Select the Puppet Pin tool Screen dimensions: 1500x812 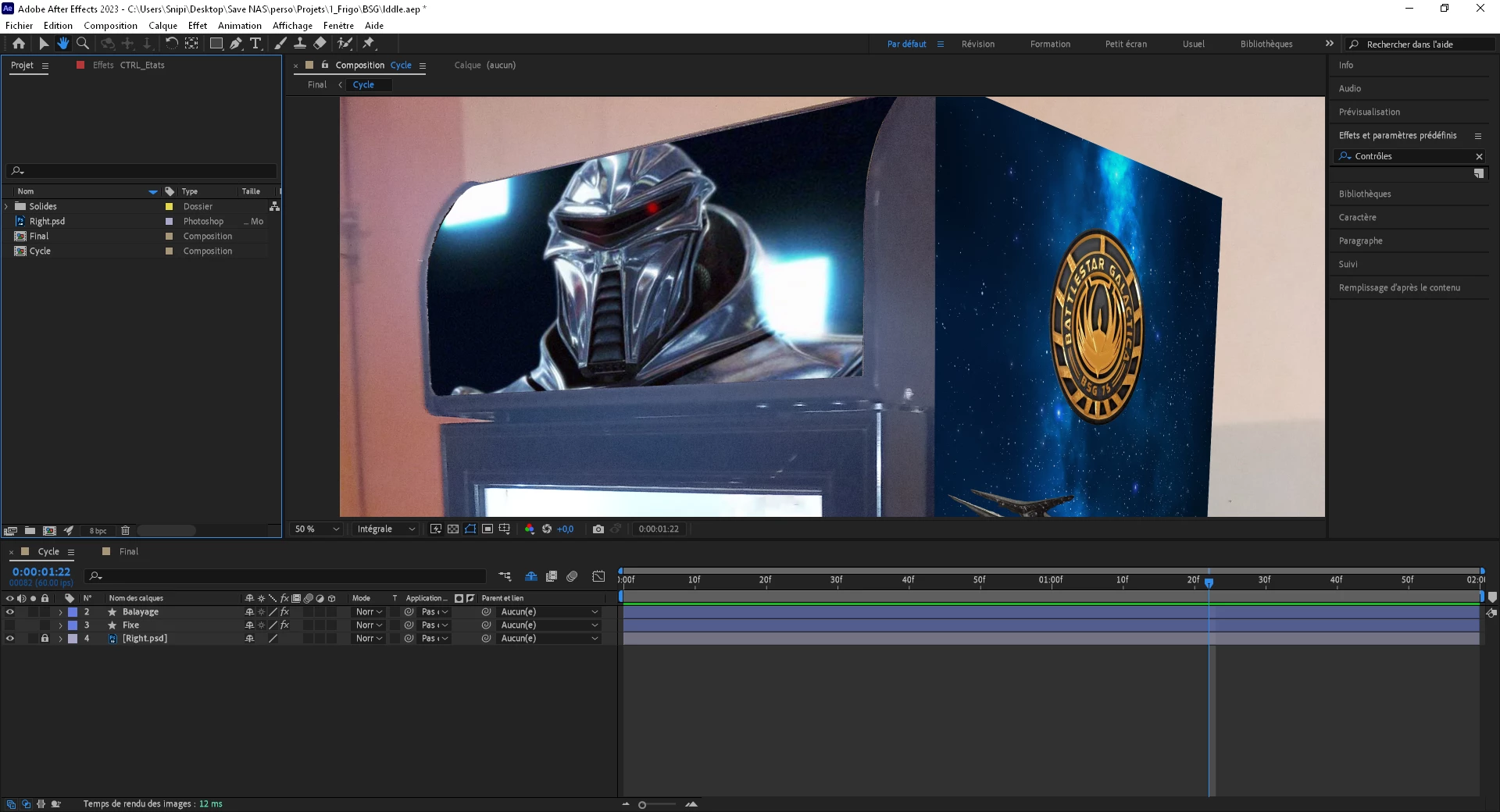tap(369, 44)
